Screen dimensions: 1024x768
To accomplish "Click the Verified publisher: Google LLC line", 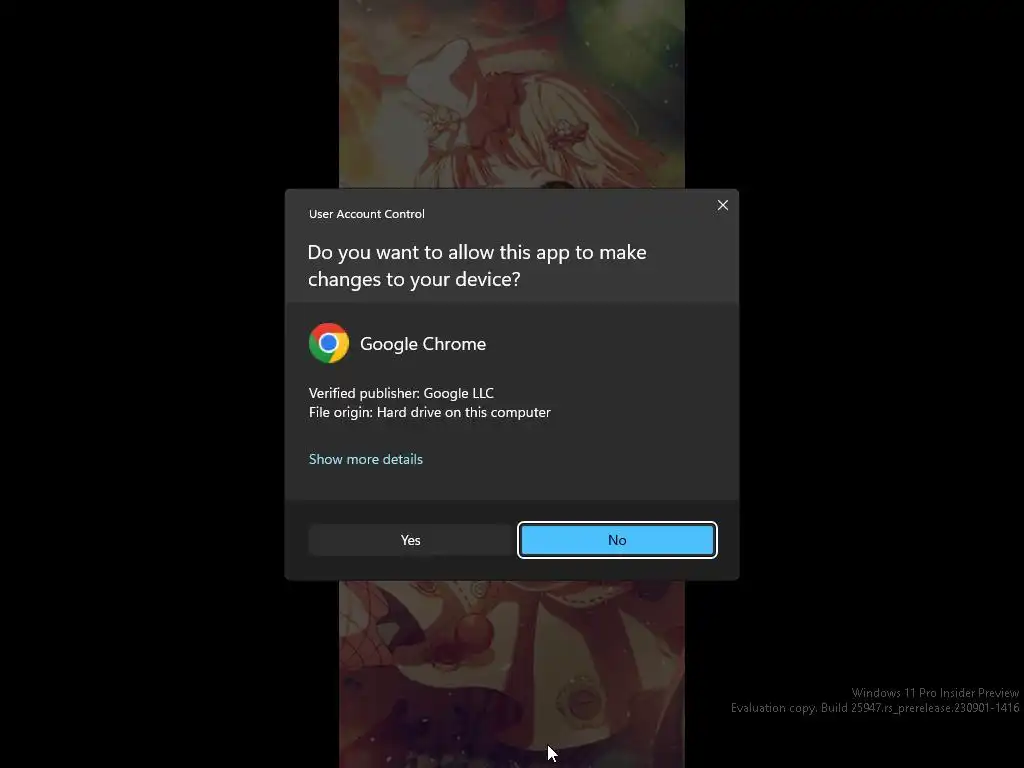I will tap(401, 393).
